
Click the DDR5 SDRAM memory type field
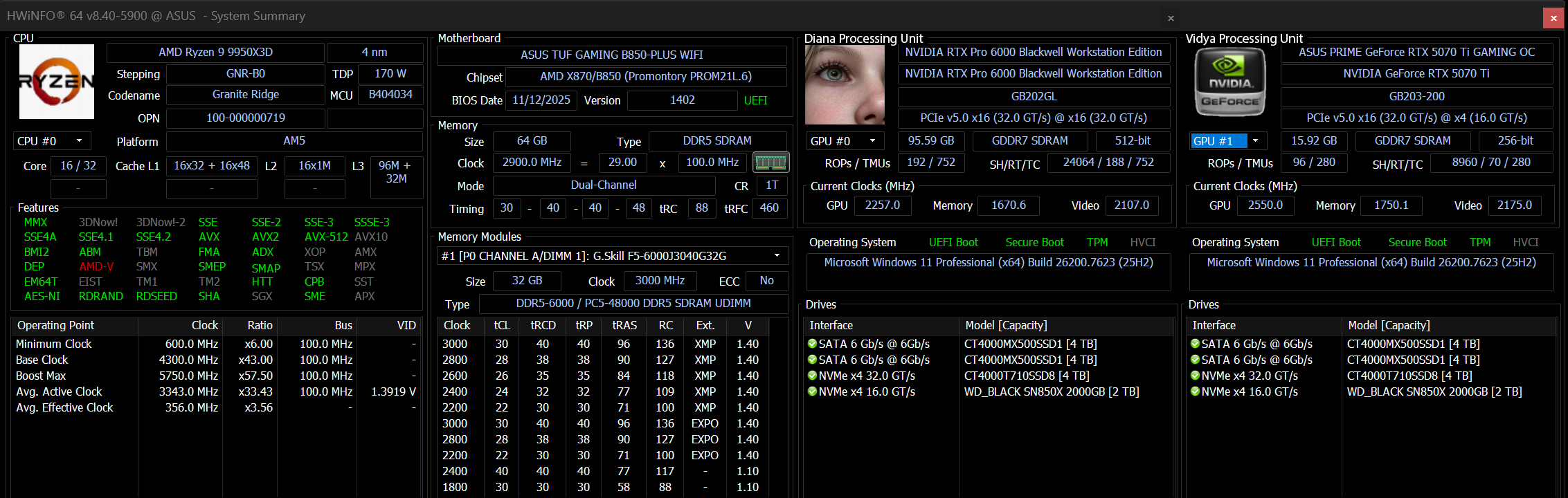(x=717, y=141)
